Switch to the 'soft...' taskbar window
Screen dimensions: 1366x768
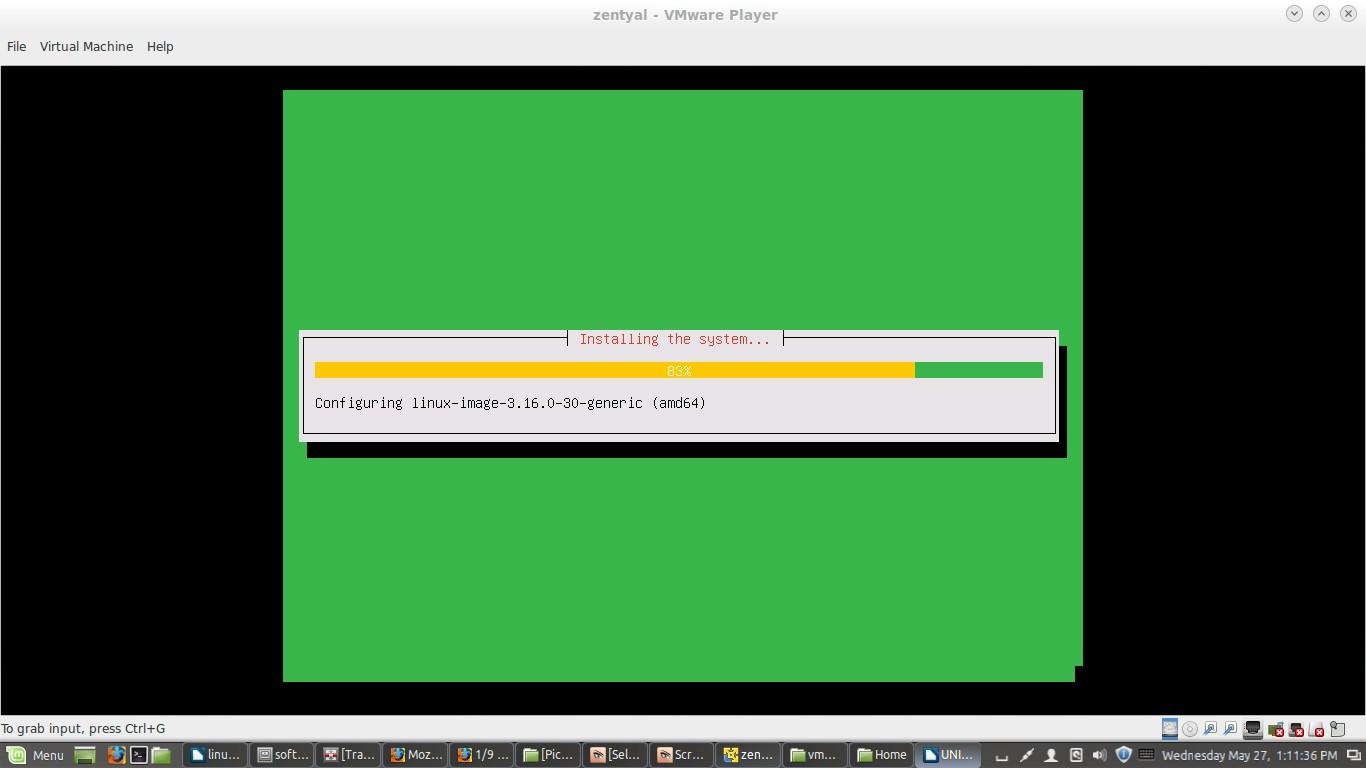pos(283,755)
